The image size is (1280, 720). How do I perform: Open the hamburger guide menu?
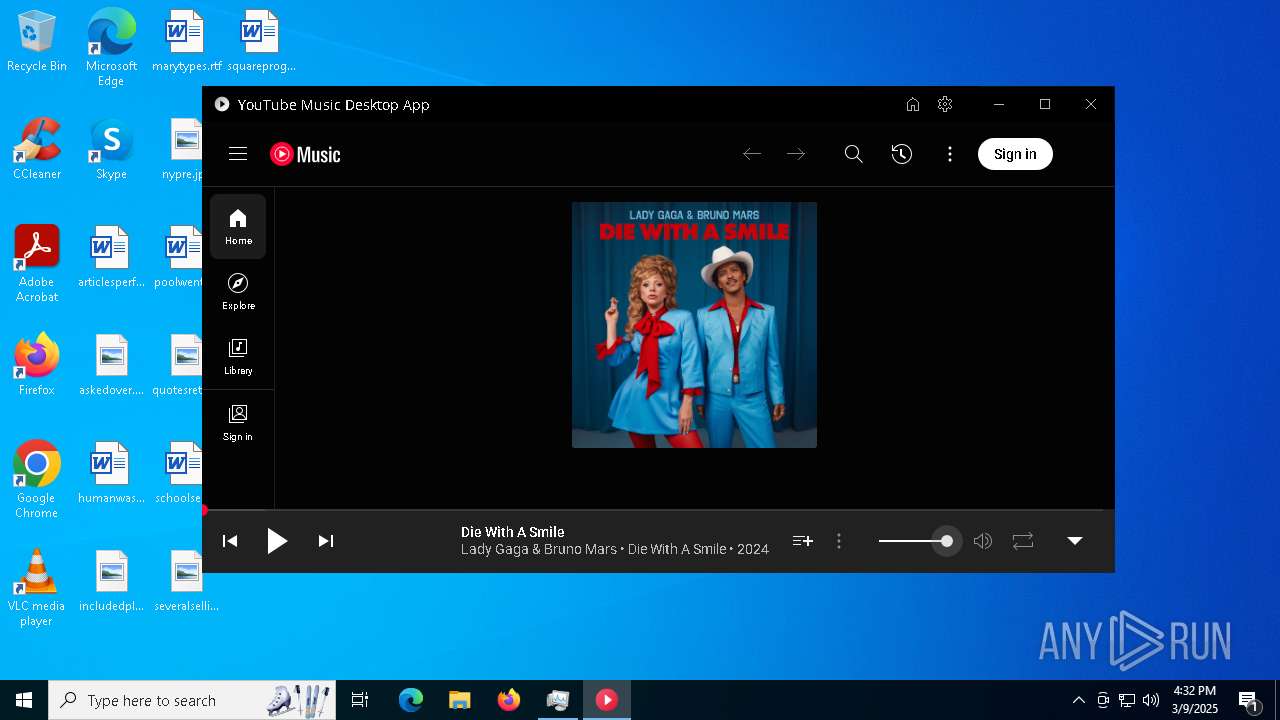tap(238, 154)
